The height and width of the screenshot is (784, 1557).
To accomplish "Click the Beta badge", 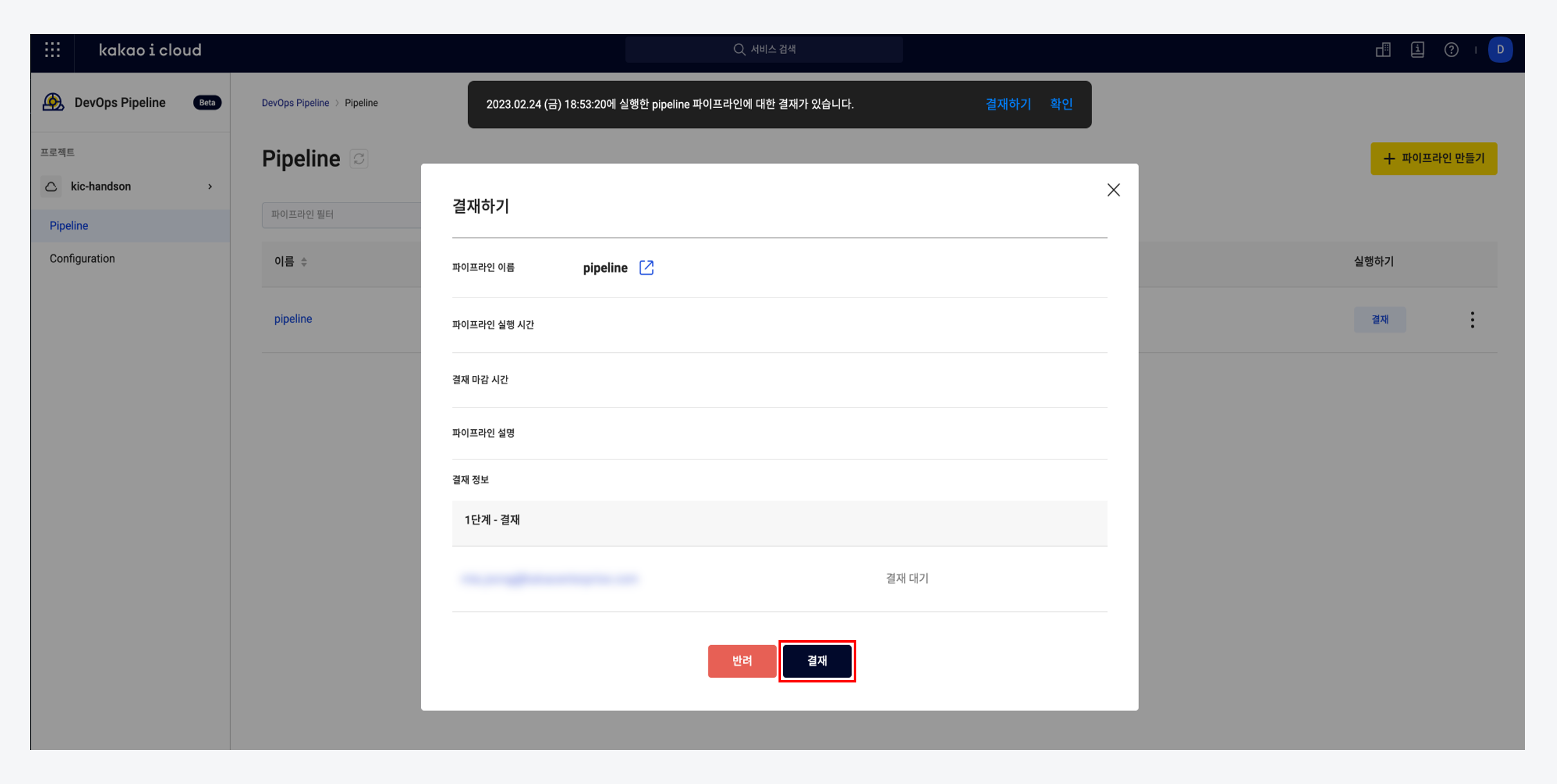I will tap(207, 103).
